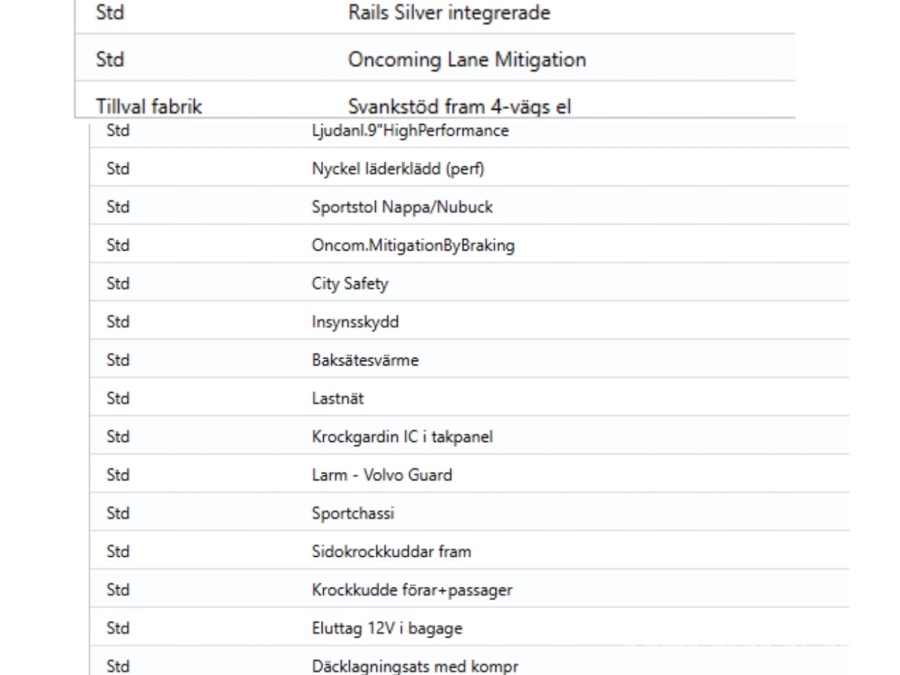
Task: Click the Larm - Volvo Guard entry
Action: point(381,475)
